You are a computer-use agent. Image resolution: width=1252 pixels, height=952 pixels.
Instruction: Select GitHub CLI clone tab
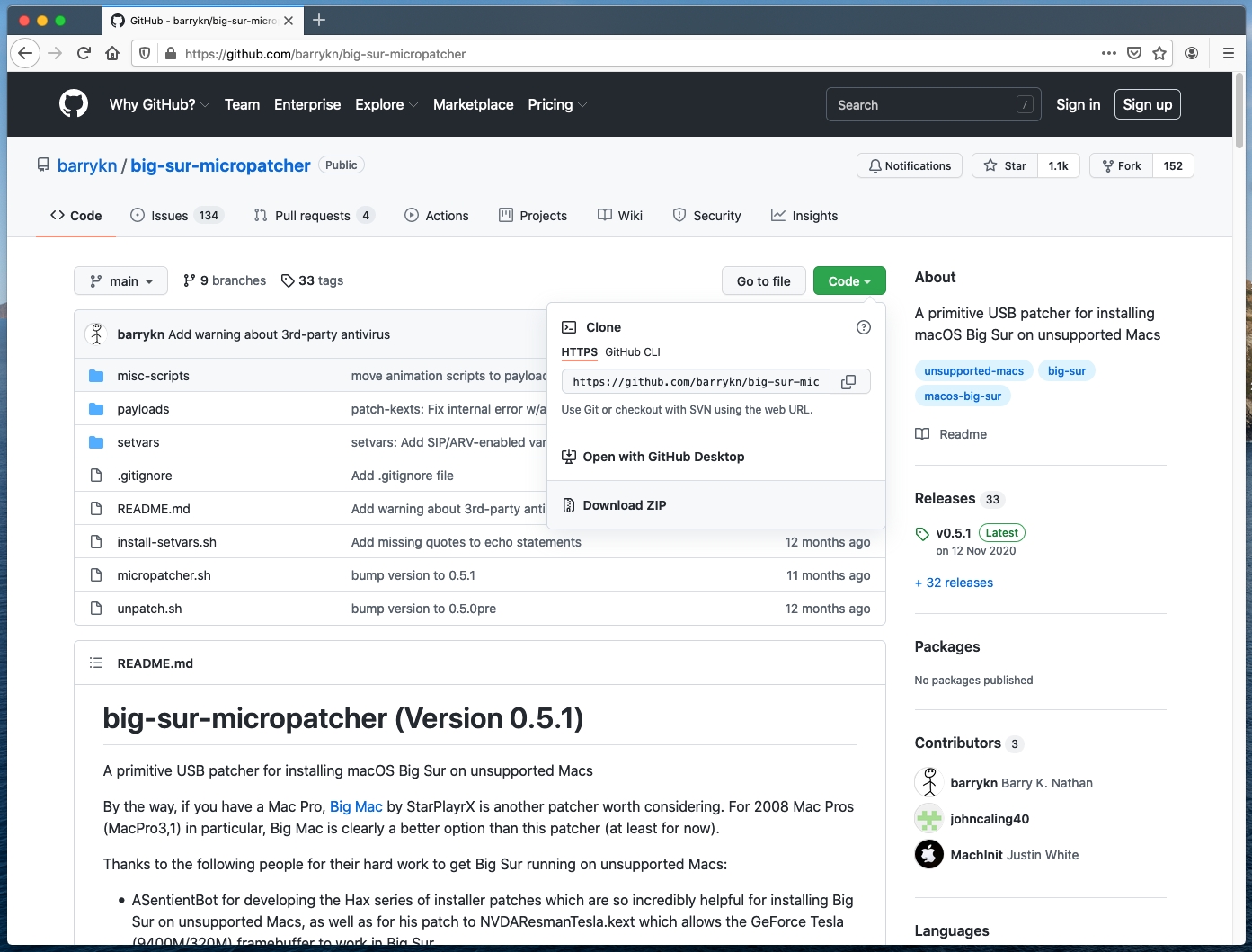(x=633, y=352)
